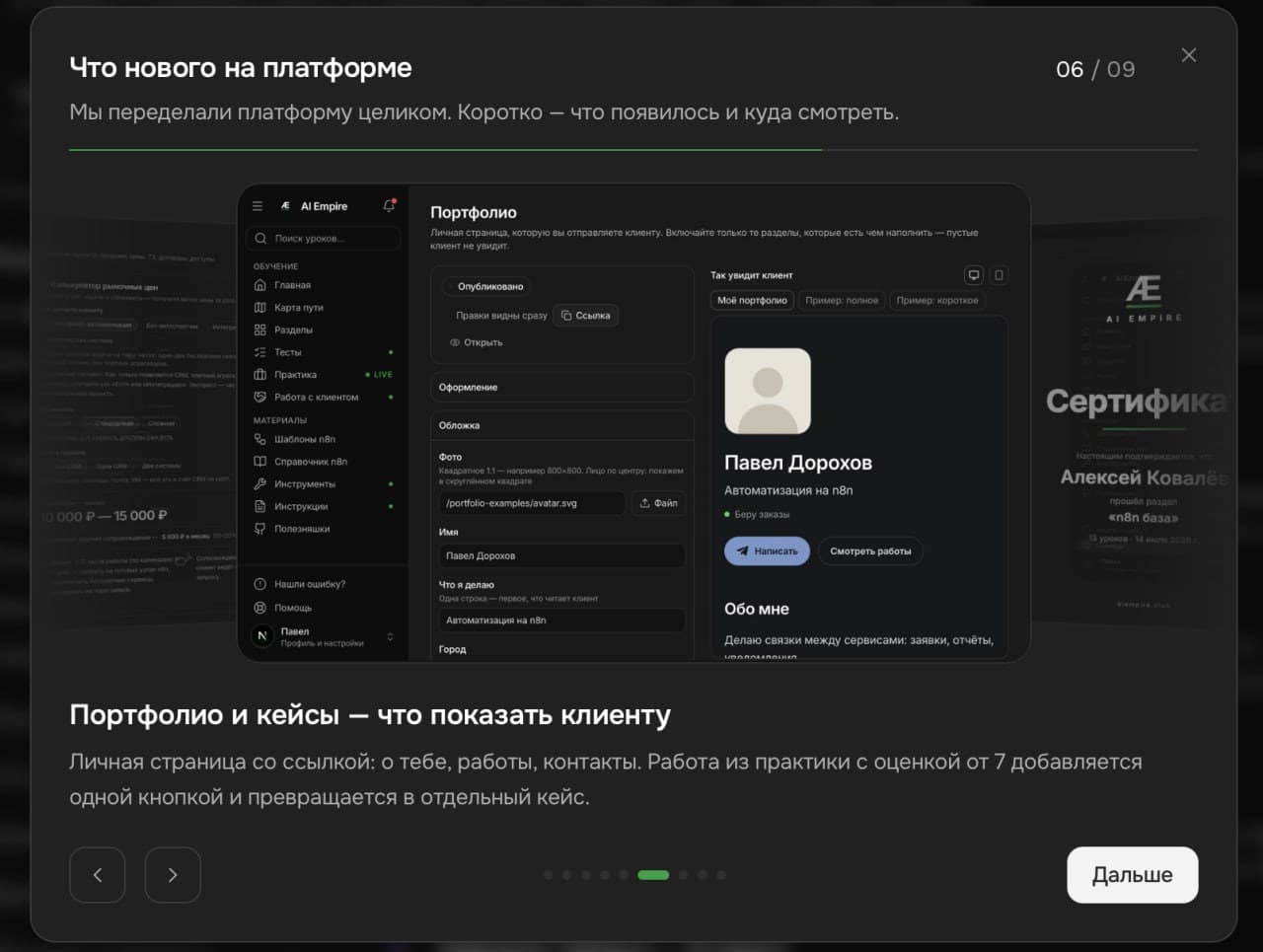Click the «Имя» field with Павел Дорохов
The width and height of the screenshot is (1263, 952).
click(561, 556)
